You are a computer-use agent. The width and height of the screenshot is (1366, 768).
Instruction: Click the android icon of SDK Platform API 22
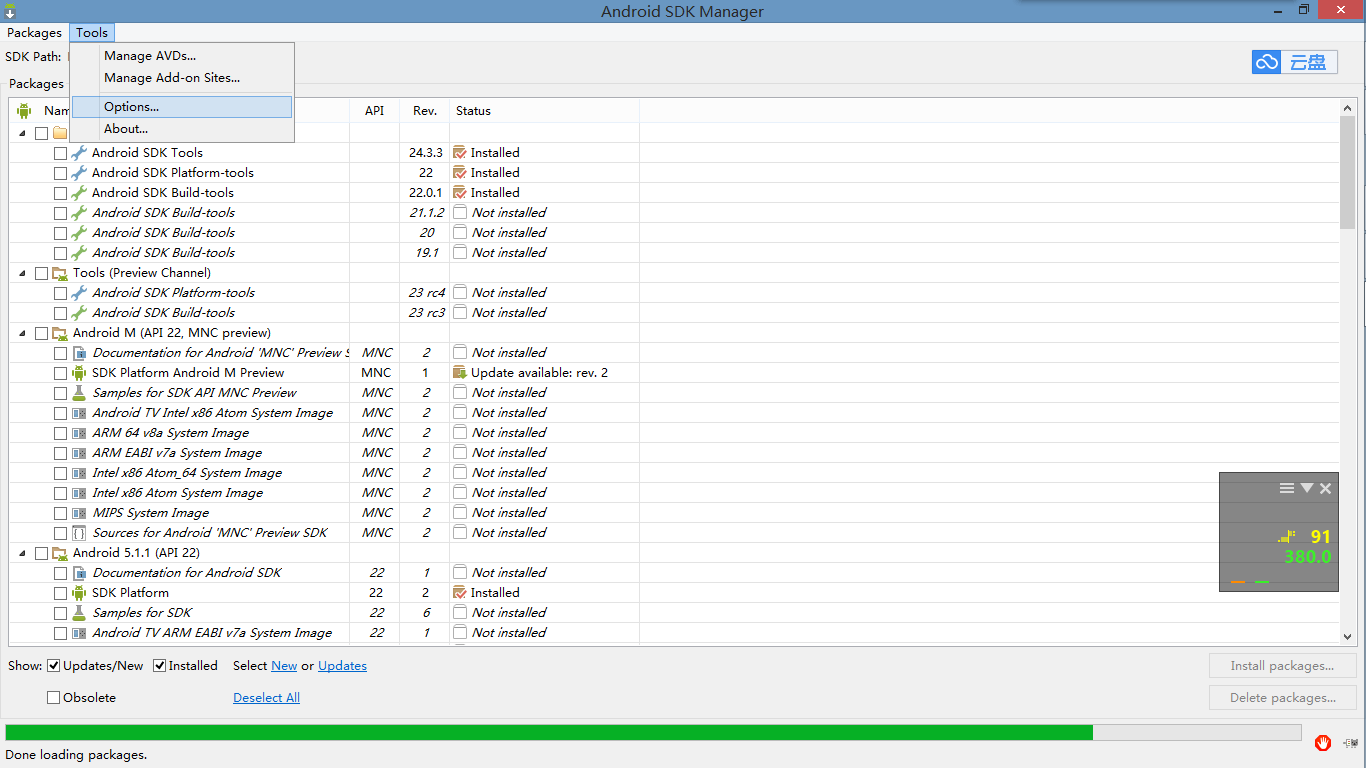(79, 593)
